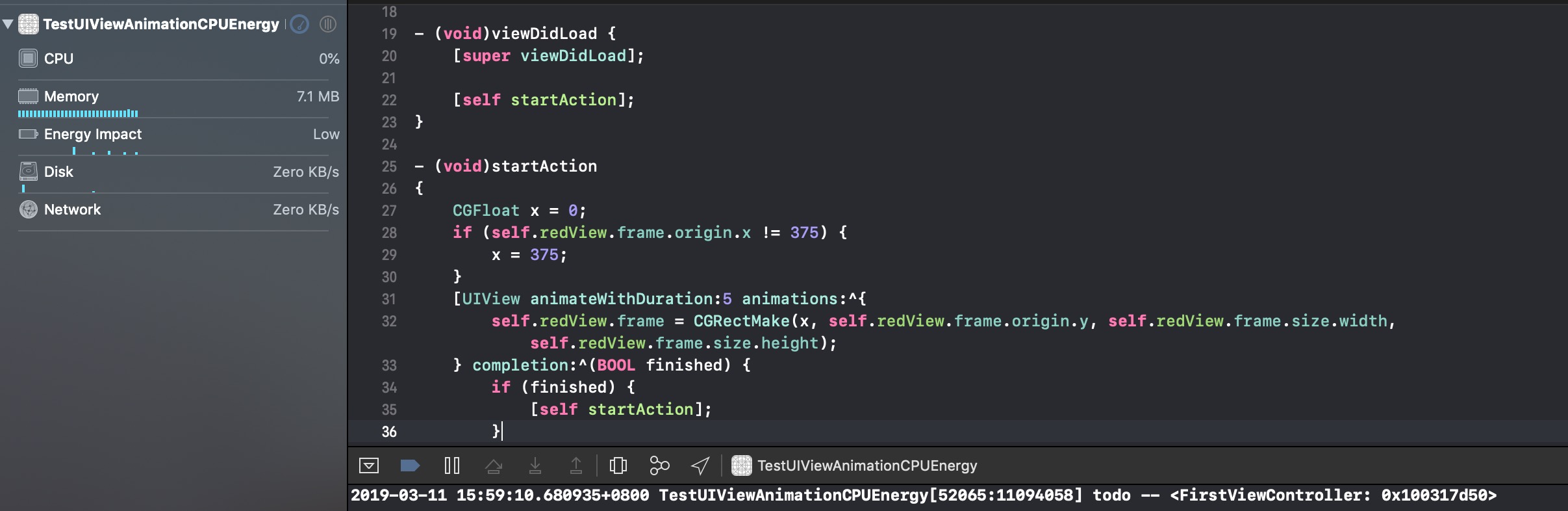Open the gauge view icon beside the process name
The image size is (1568, 511).
299,24
